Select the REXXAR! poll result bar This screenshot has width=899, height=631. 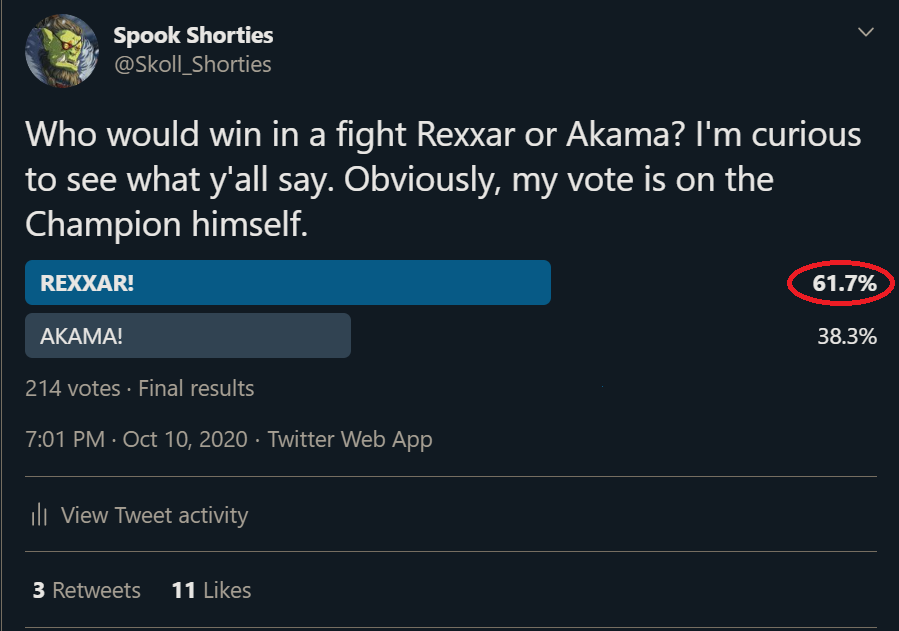288,283
